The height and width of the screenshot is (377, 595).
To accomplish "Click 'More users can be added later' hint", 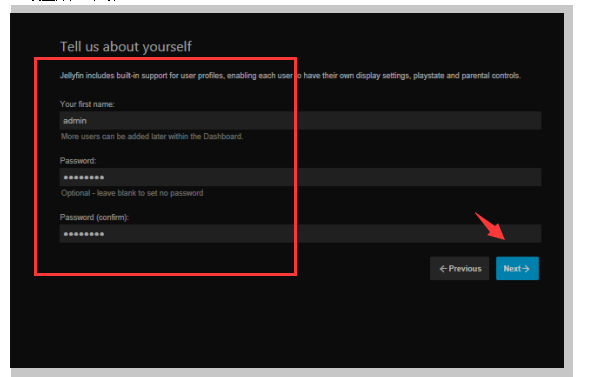I will tap(152, 137).
